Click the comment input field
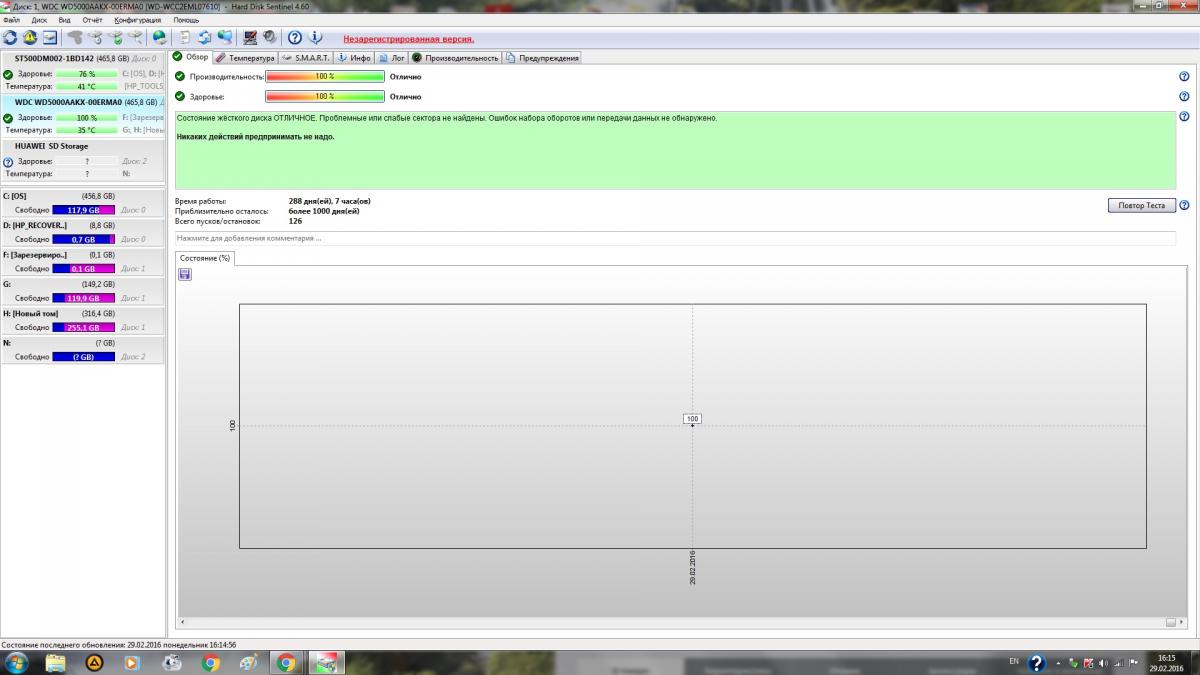 pos(675,238)
